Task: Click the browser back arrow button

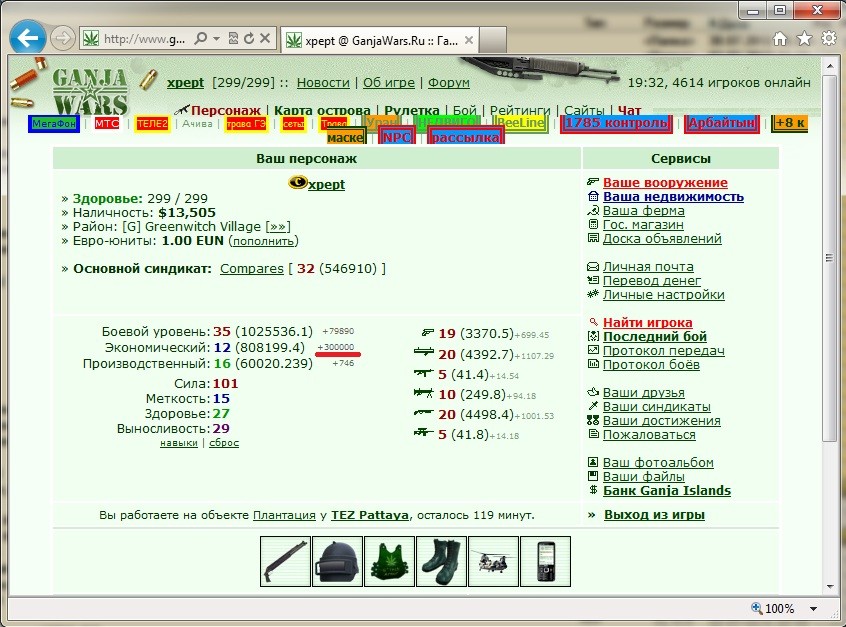Action: [x=28, y=38]
